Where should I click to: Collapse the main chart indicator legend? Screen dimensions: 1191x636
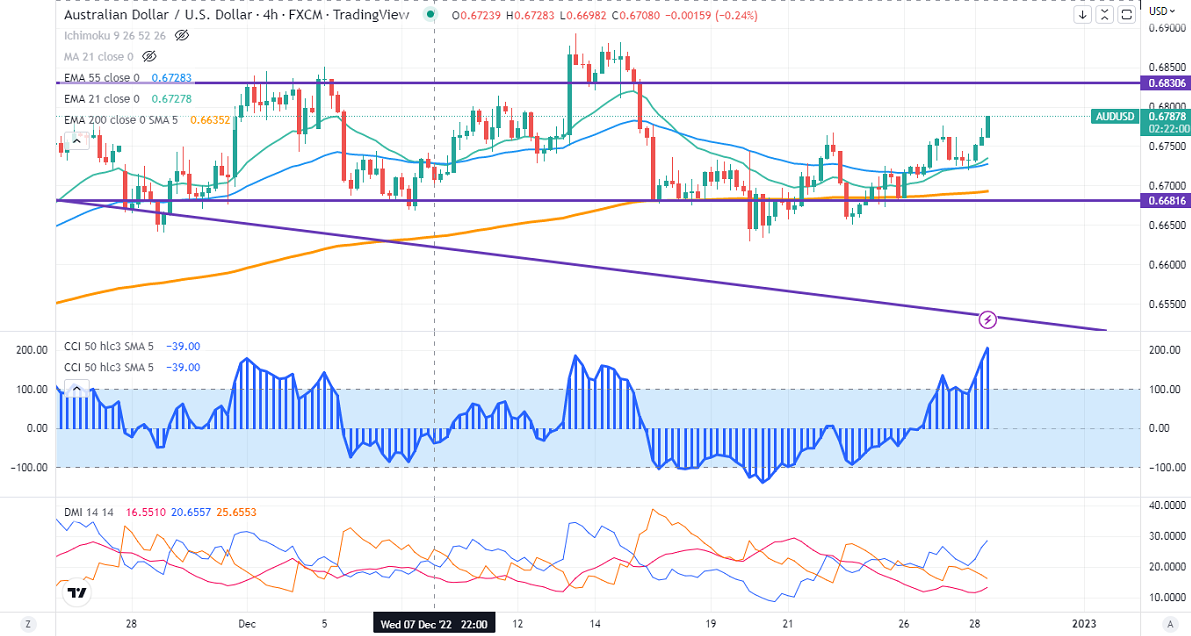click(77, 140)
